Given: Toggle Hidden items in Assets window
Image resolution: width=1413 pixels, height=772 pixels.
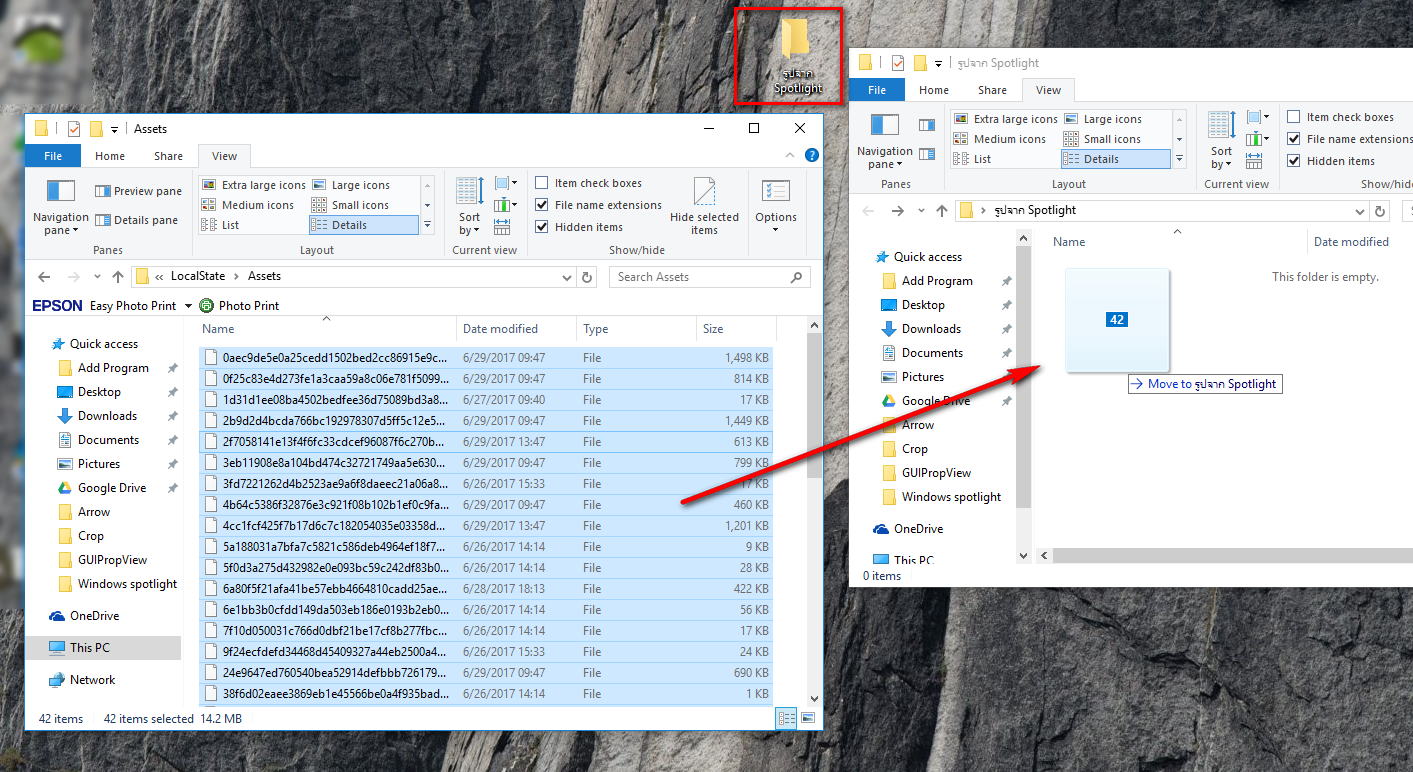Looking at the screenshot, I should [x=579, y=227].
